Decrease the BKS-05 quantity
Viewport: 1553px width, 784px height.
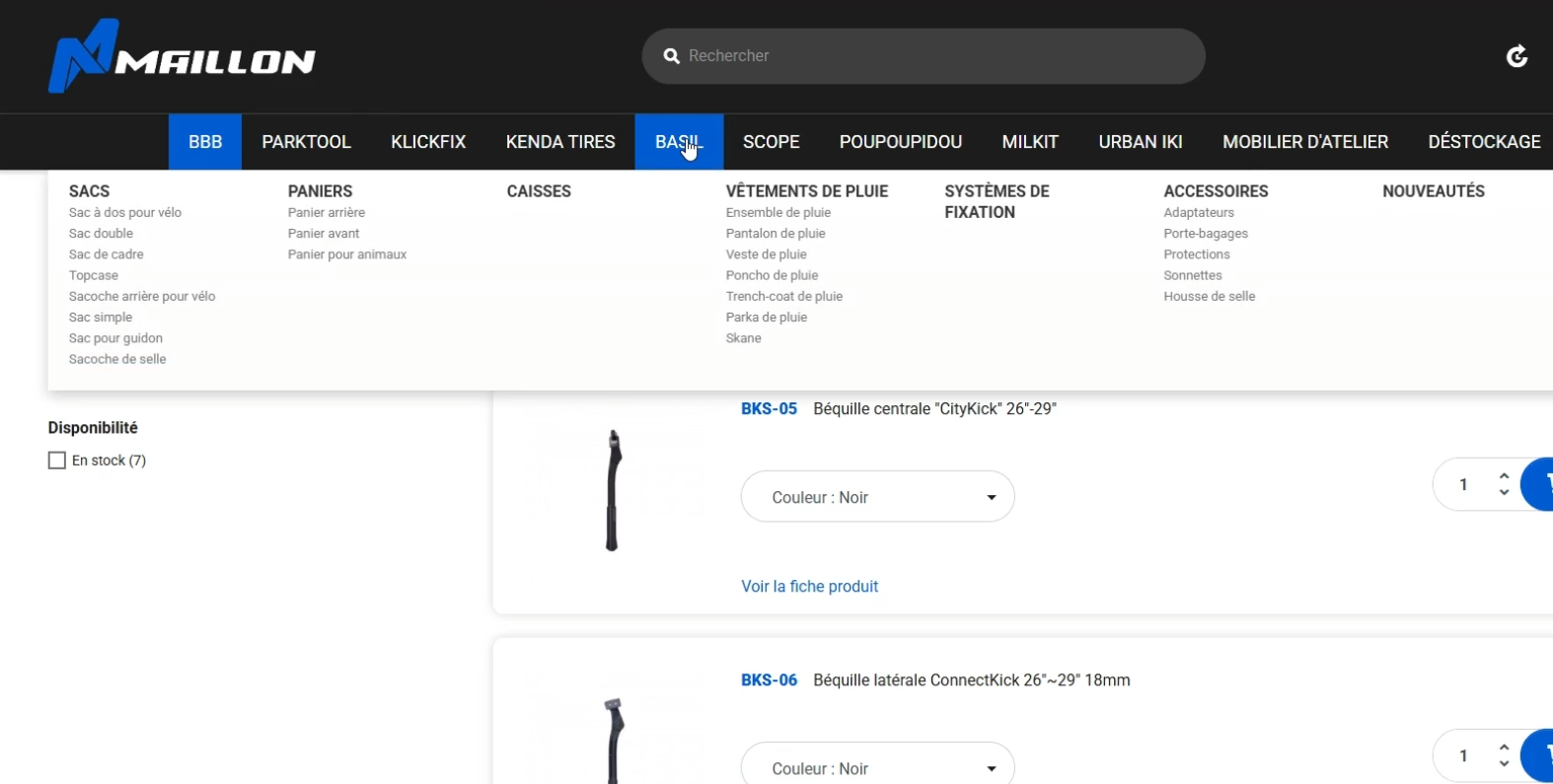point(1504,492)
